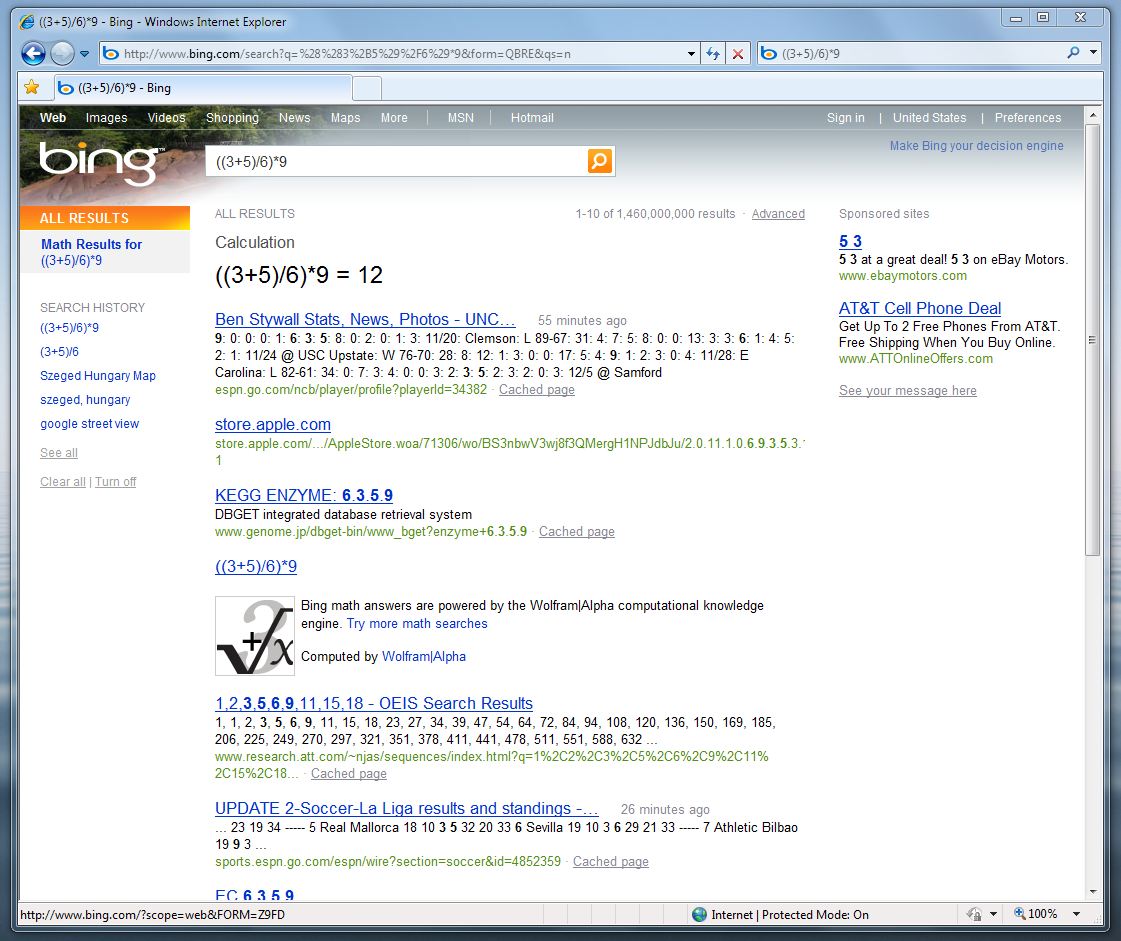Turn off search history
This screenshot has width=1121, height=941.
click(115, 482)
